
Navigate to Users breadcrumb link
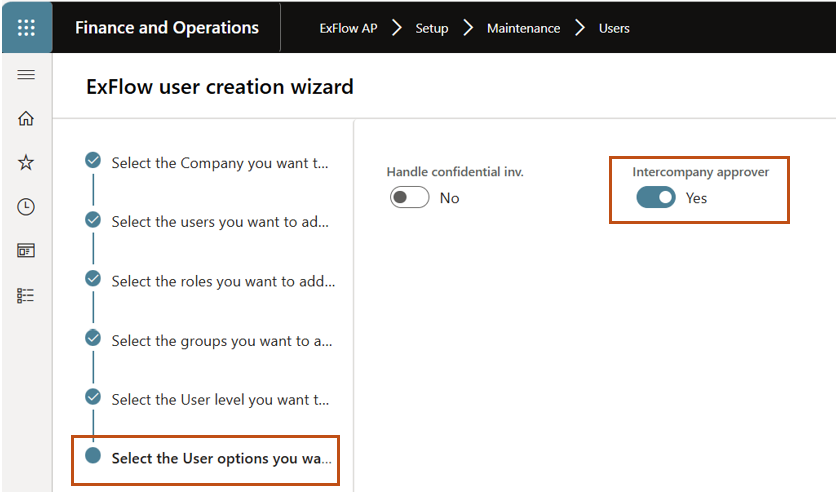tap(614, 28)
